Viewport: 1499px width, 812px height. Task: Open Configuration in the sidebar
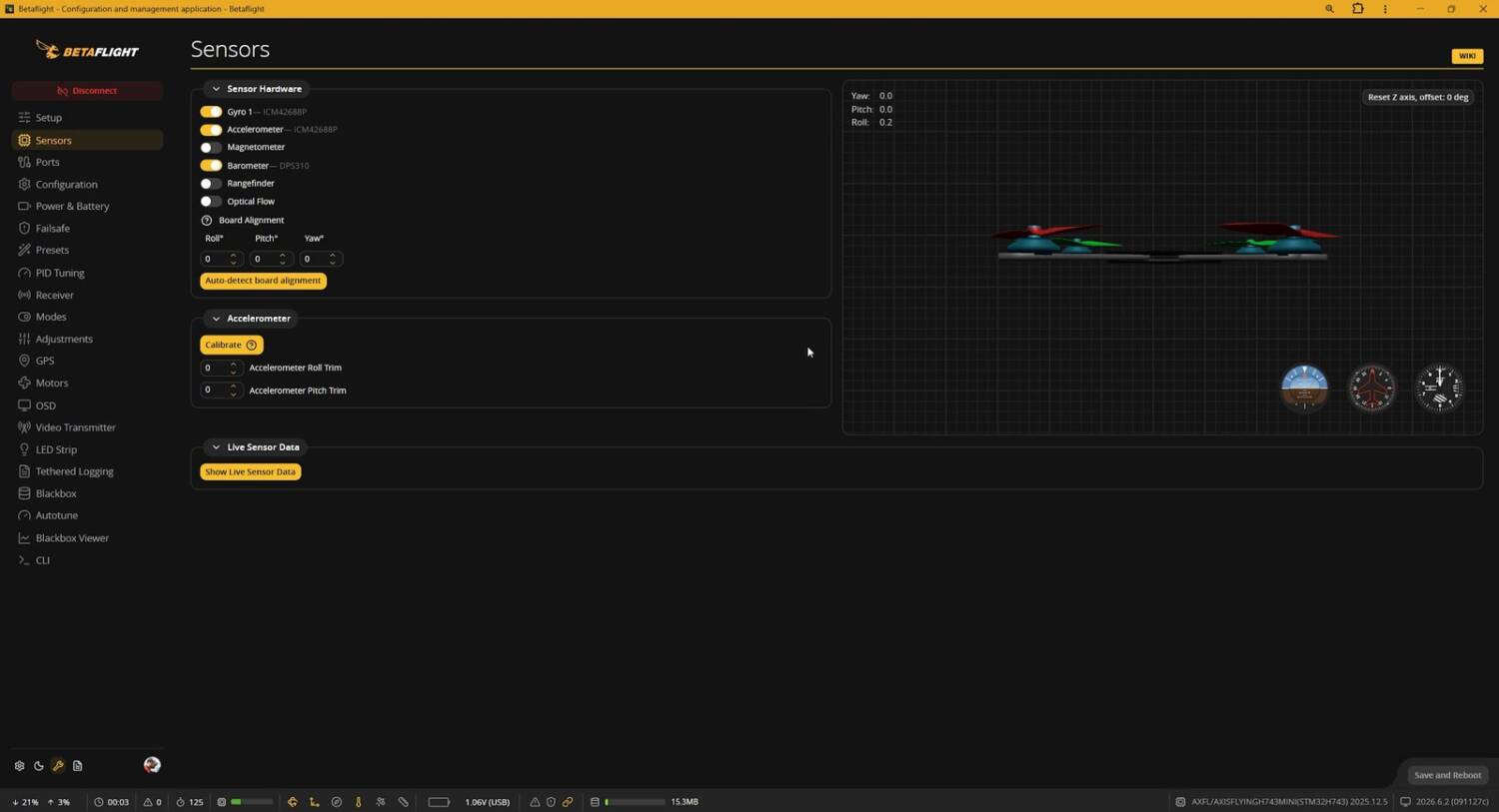87,185
